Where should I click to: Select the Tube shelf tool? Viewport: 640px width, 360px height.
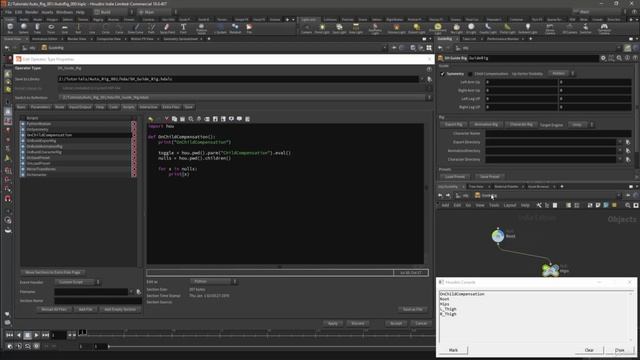coord(37,28)
